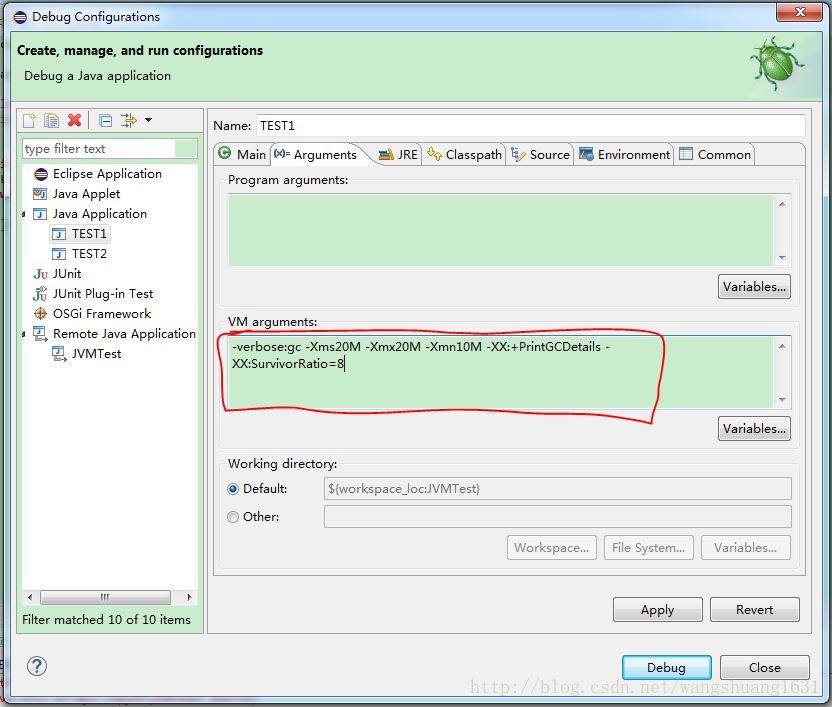The image size is (832, 707).
Task: Select JUnit configuration type
Action: 67,274
